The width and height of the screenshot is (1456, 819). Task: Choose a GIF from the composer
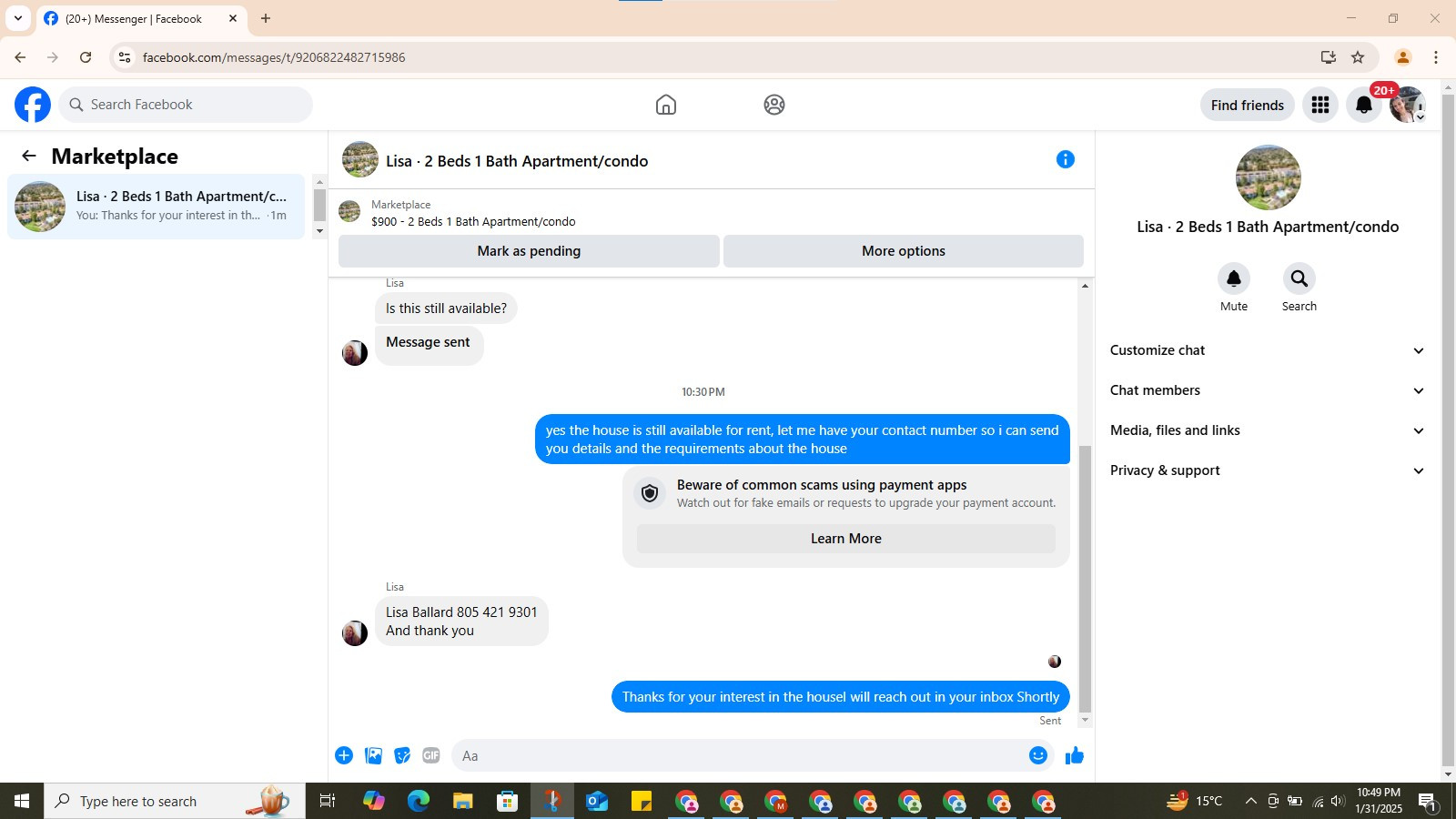pos(431,755)
